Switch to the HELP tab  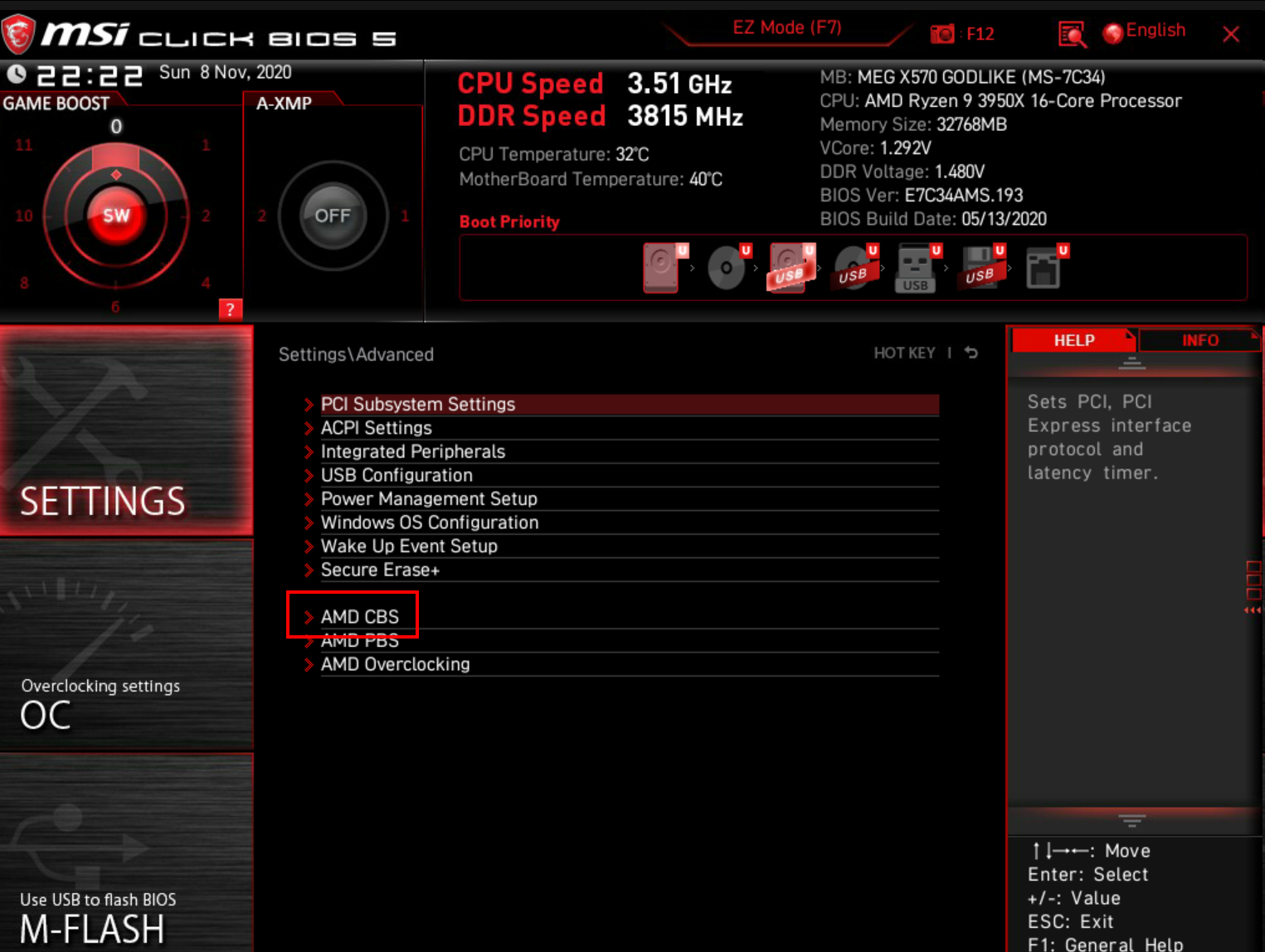point(1073,340)
